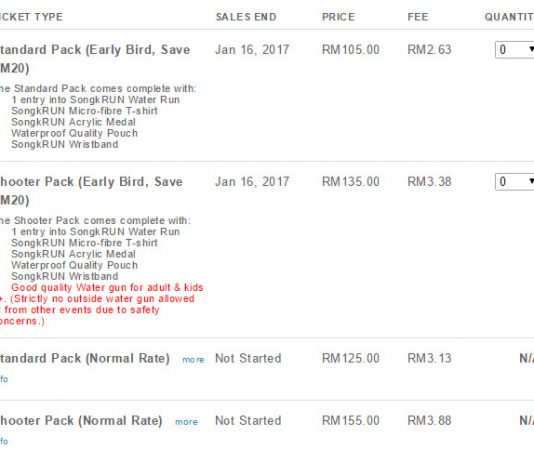Open Standard Pack Early Bird quantity dropdown
Viewport: 534px width, 462px height.
coord(515,50)
